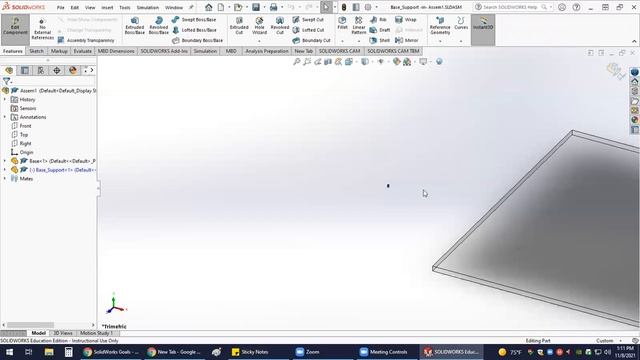The image size is (640, 360).
Task: Switch to SOLIDWORKS Add-Ins tab
Action: coord(164,51)
